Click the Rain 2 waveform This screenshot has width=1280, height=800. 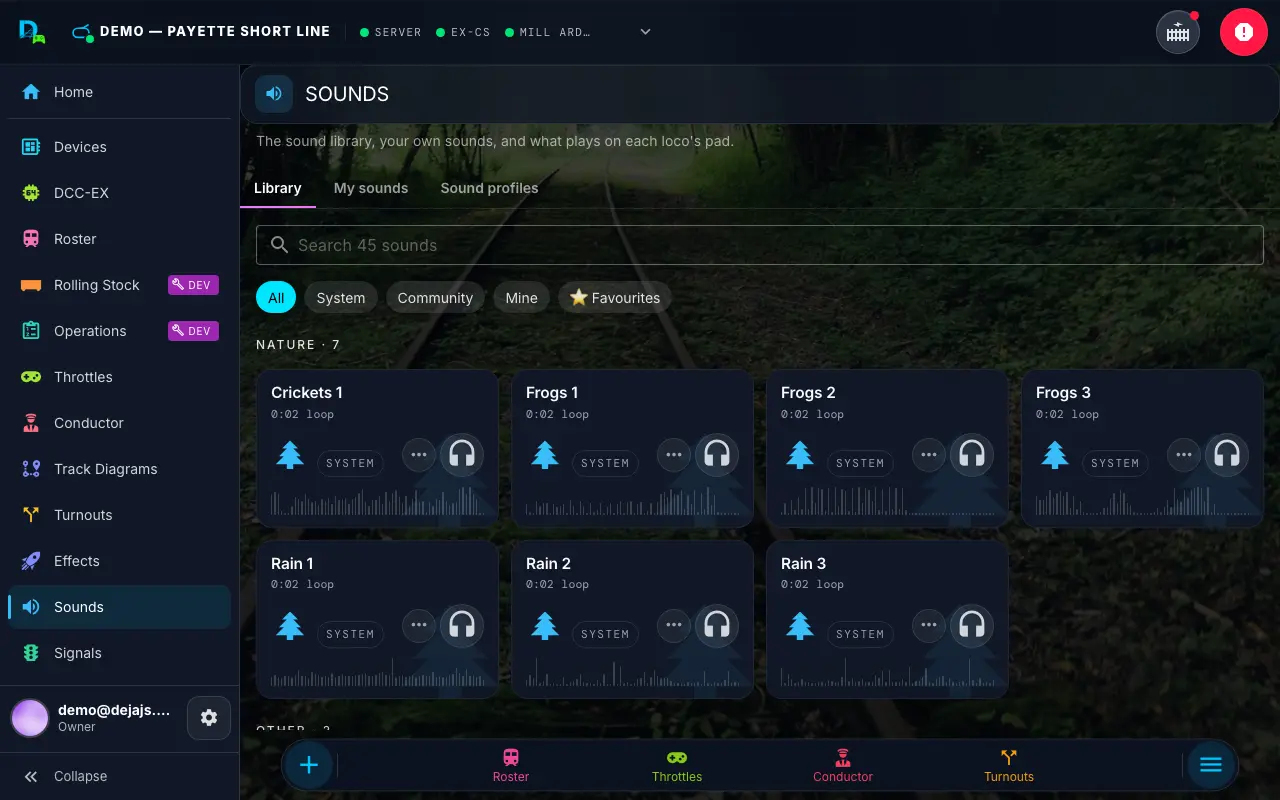pyautogui.click(x=632, y=671)
